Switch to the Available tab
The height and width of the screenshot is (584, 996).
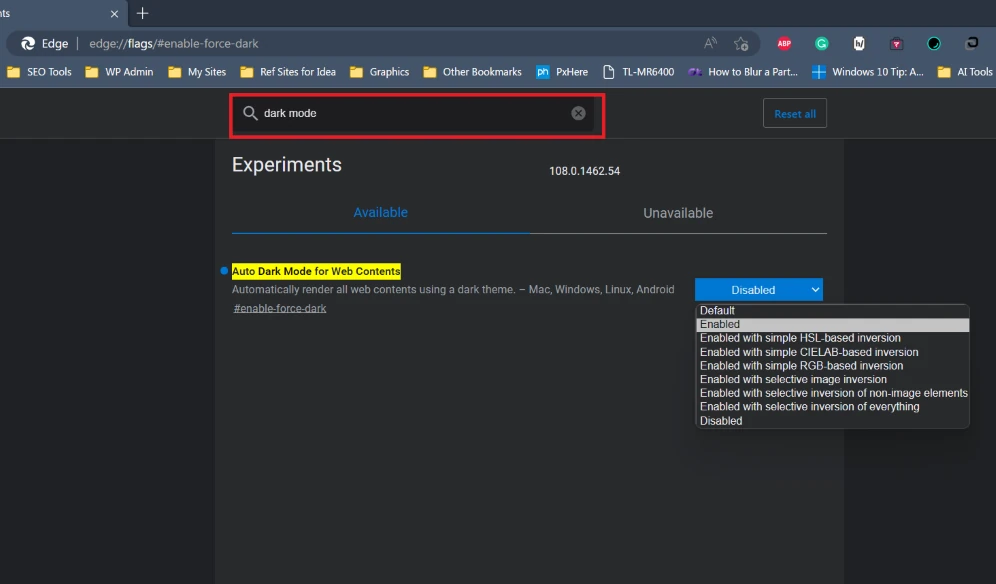coord(380,213)
